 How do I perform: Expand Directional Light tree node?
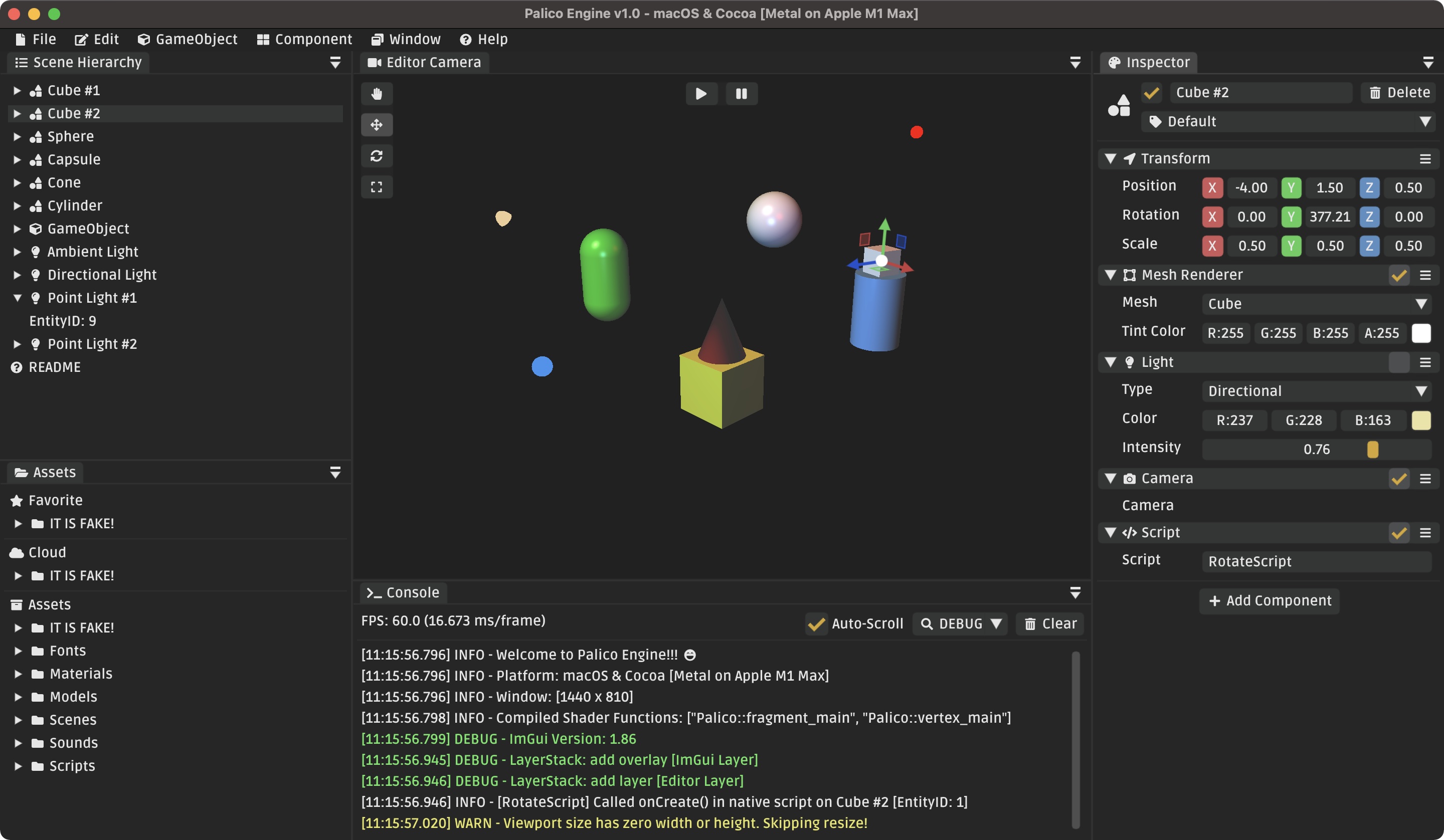(17, 275)
